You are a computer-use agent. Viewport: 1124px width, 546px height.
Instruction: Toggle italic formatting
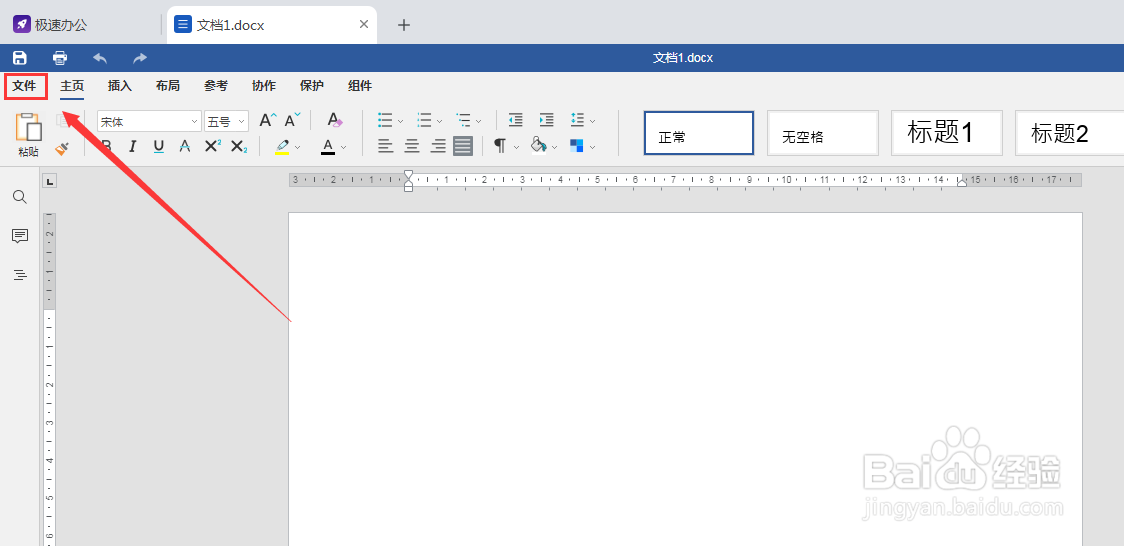tap(133, 146)
